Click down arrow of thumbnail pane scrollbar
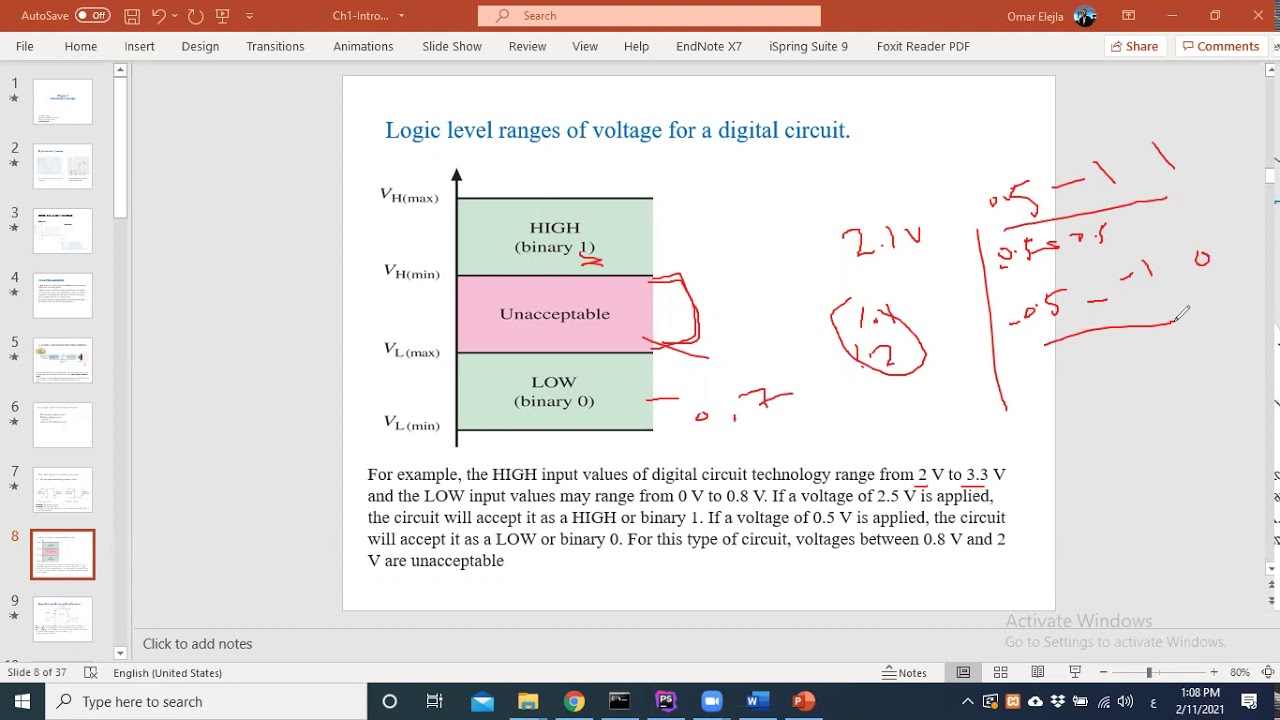 point(120,653)
